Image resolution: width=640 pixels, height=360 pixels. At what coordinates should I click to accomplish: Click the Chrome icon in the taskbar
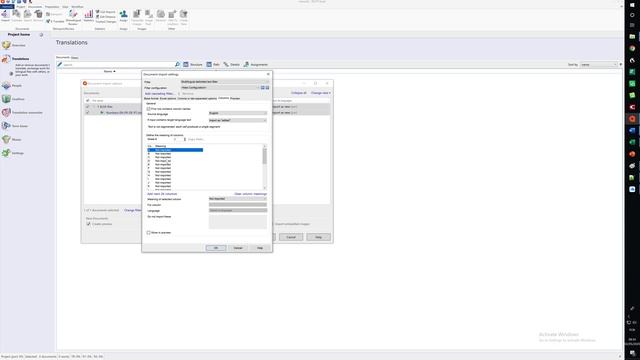tap(632, 48)
